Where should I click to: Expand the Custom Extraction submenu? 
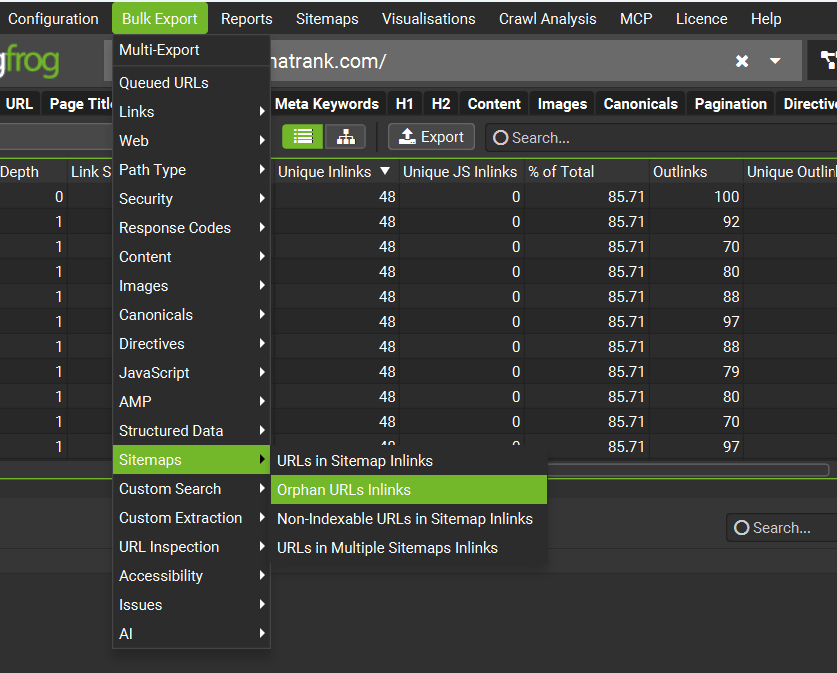(x=191, y=518)
